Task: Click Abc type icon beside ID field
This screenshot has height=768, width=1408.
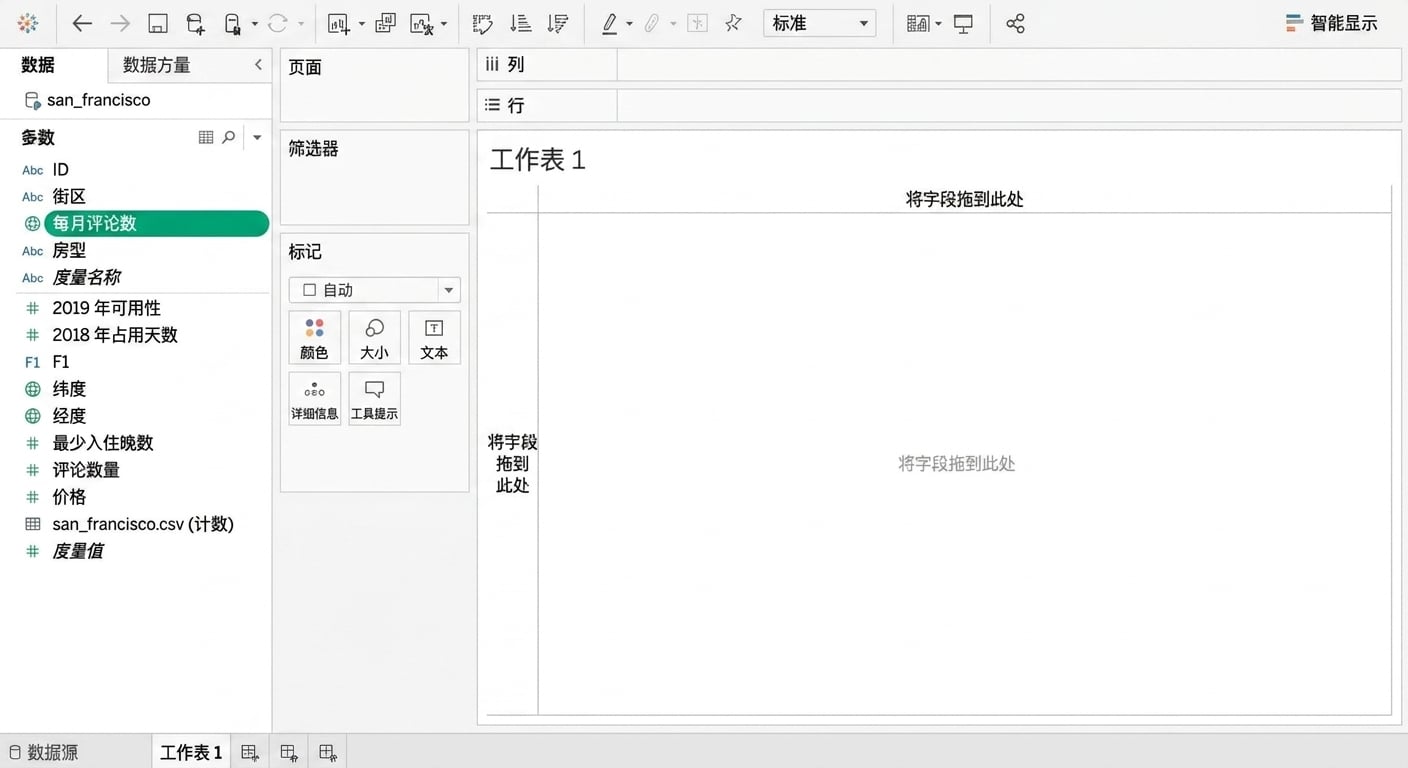Action: click(x=33, y=170)
